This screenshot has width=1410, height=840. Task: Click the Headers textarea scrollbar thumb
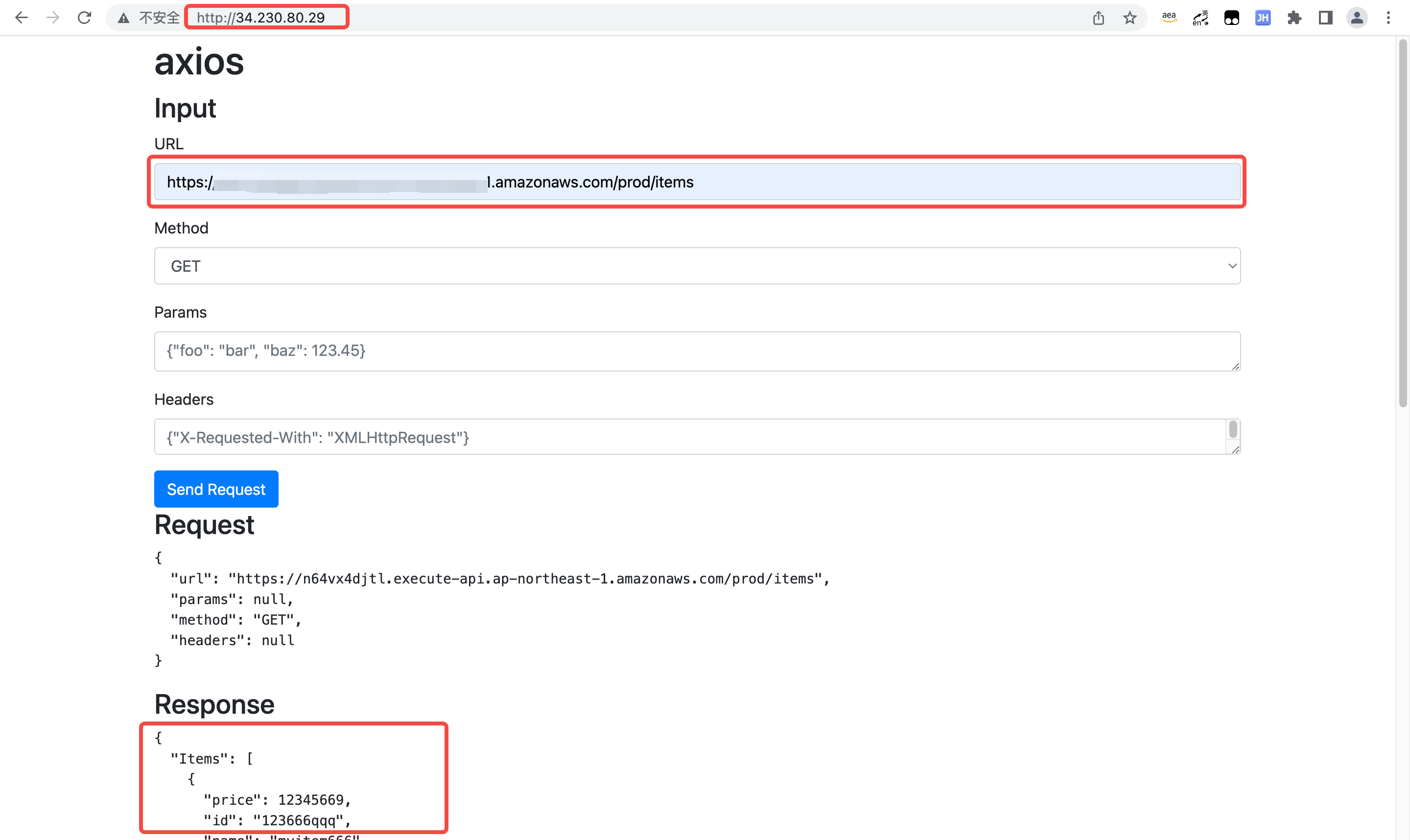[1233, 430]
